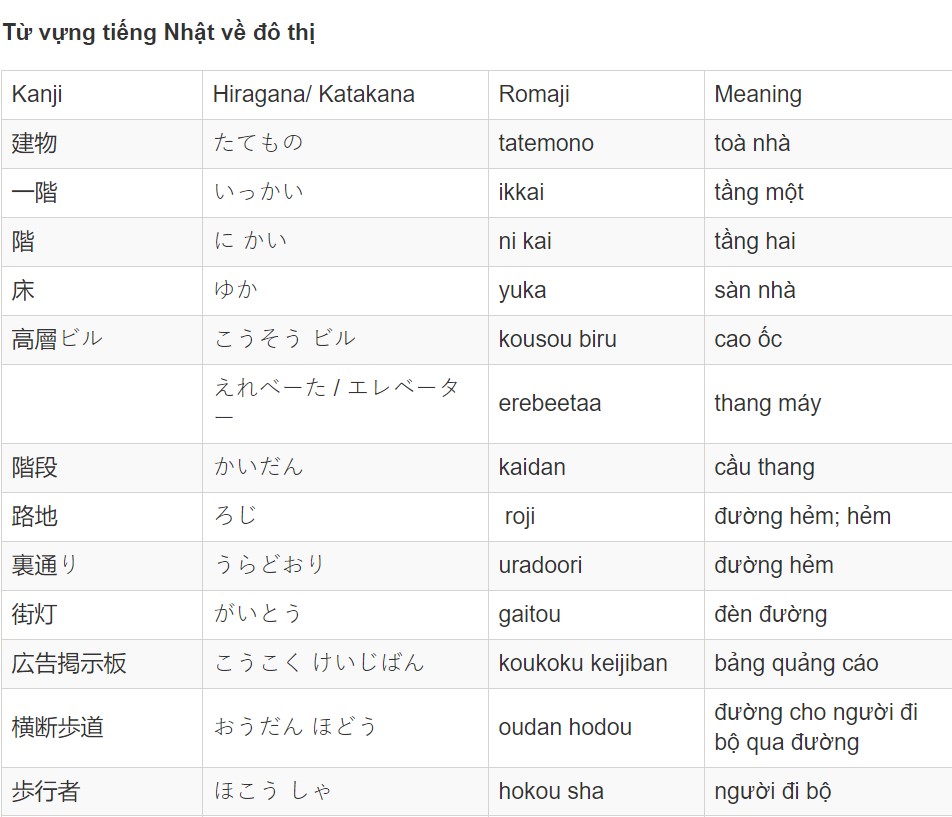952x817 pixels.
Task: Select the meaning cell đèn đường
Action: pos(828,615)
